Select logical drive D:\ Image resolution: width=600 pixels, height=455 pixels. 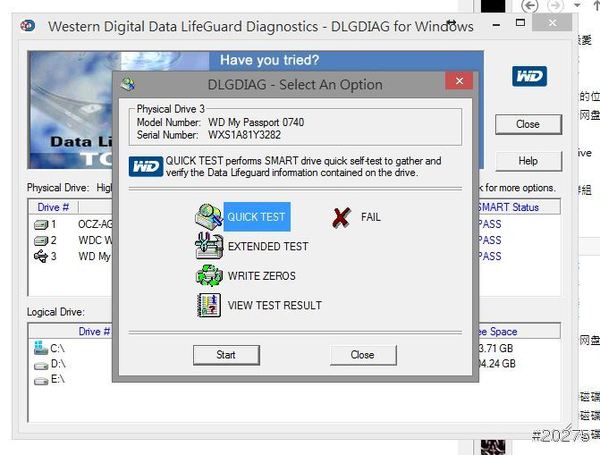58,364
